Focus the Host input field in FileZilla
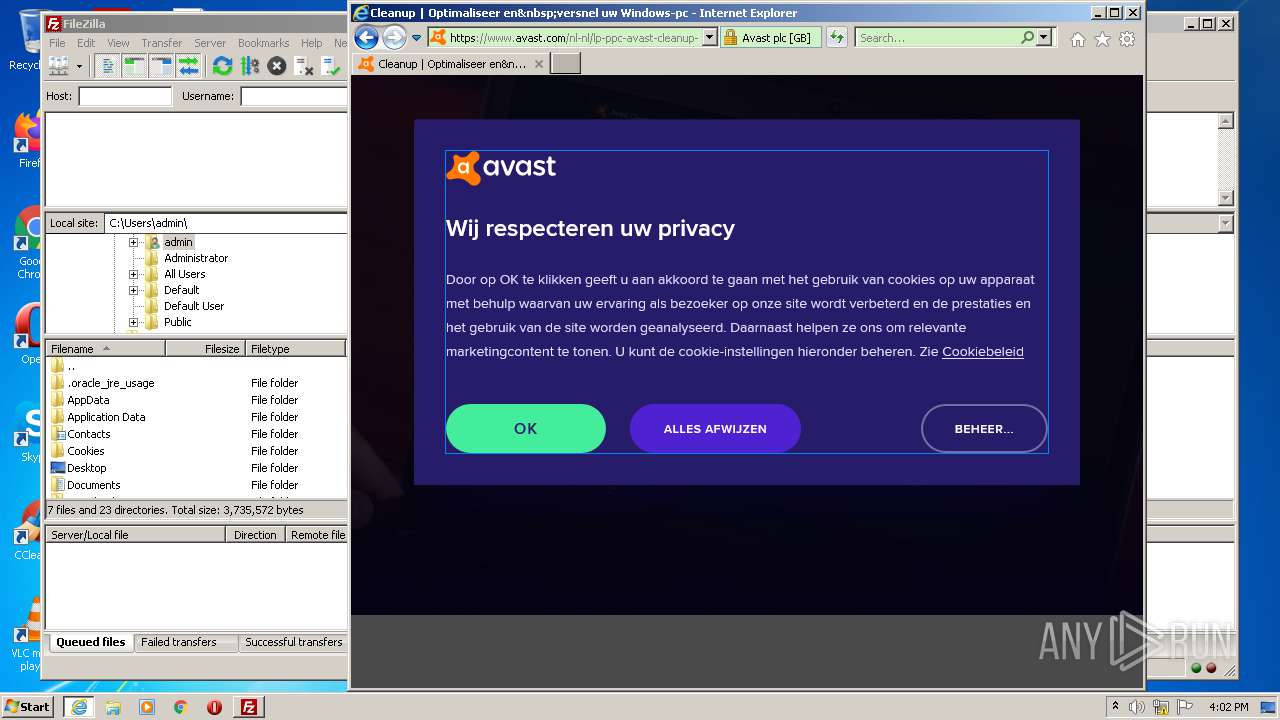Viewport: 1280px width, 720px height. click(125, 96)
